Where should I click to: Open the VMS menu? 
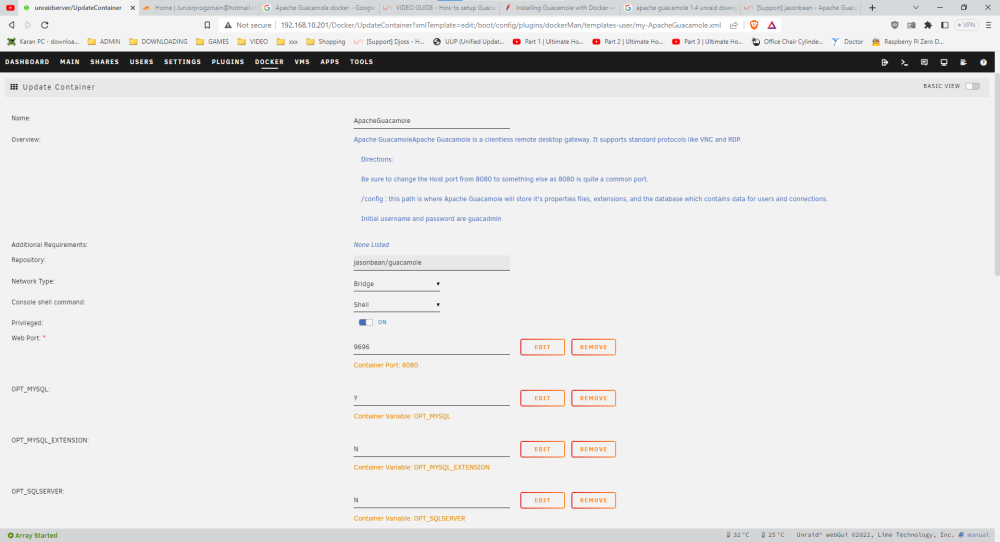pyautogui.click(x=302, y=62)
